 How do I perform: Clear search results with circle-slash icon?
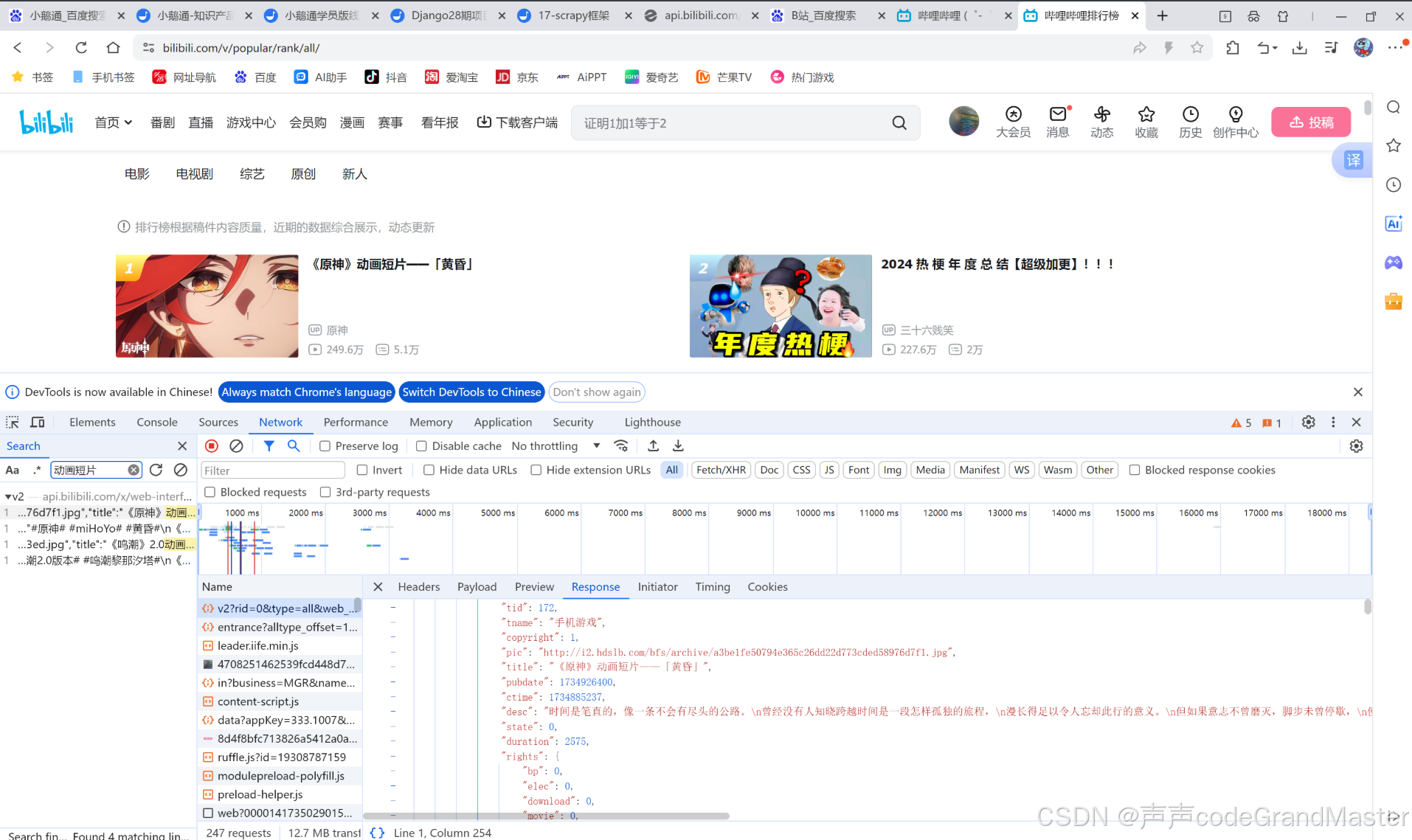pos(181,470)
